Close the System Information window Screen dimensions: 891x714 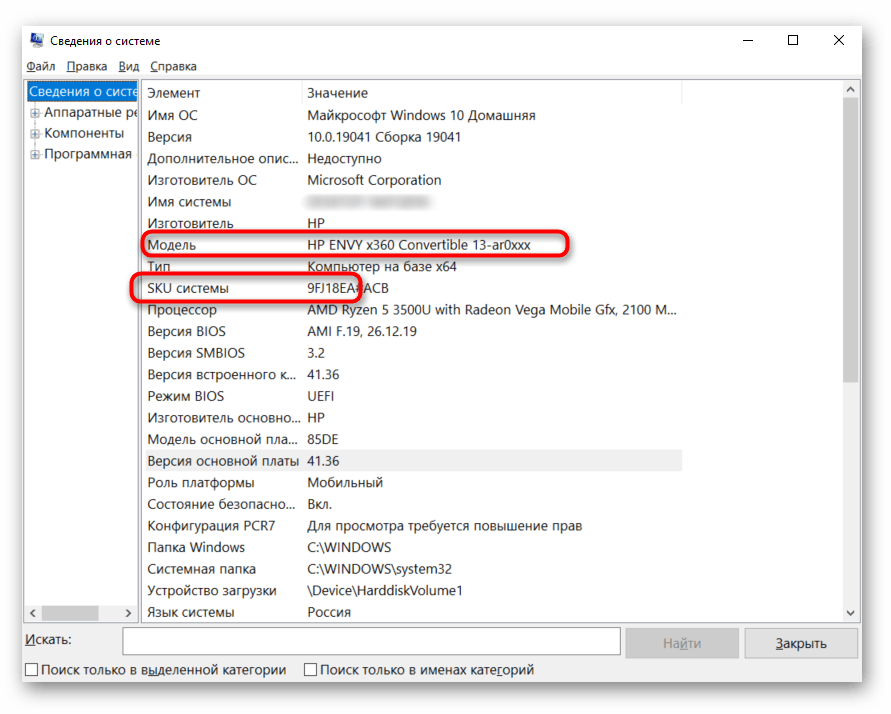pos(839,40)
